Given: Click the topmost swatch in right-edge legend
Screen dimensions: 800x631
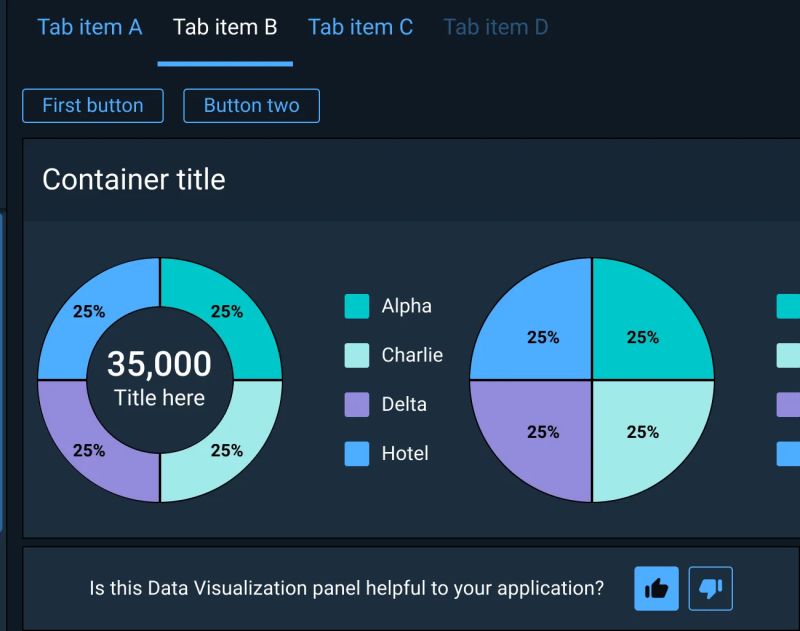Looking at the screenshot, I should pyautogui.click(x=786, y=306).
